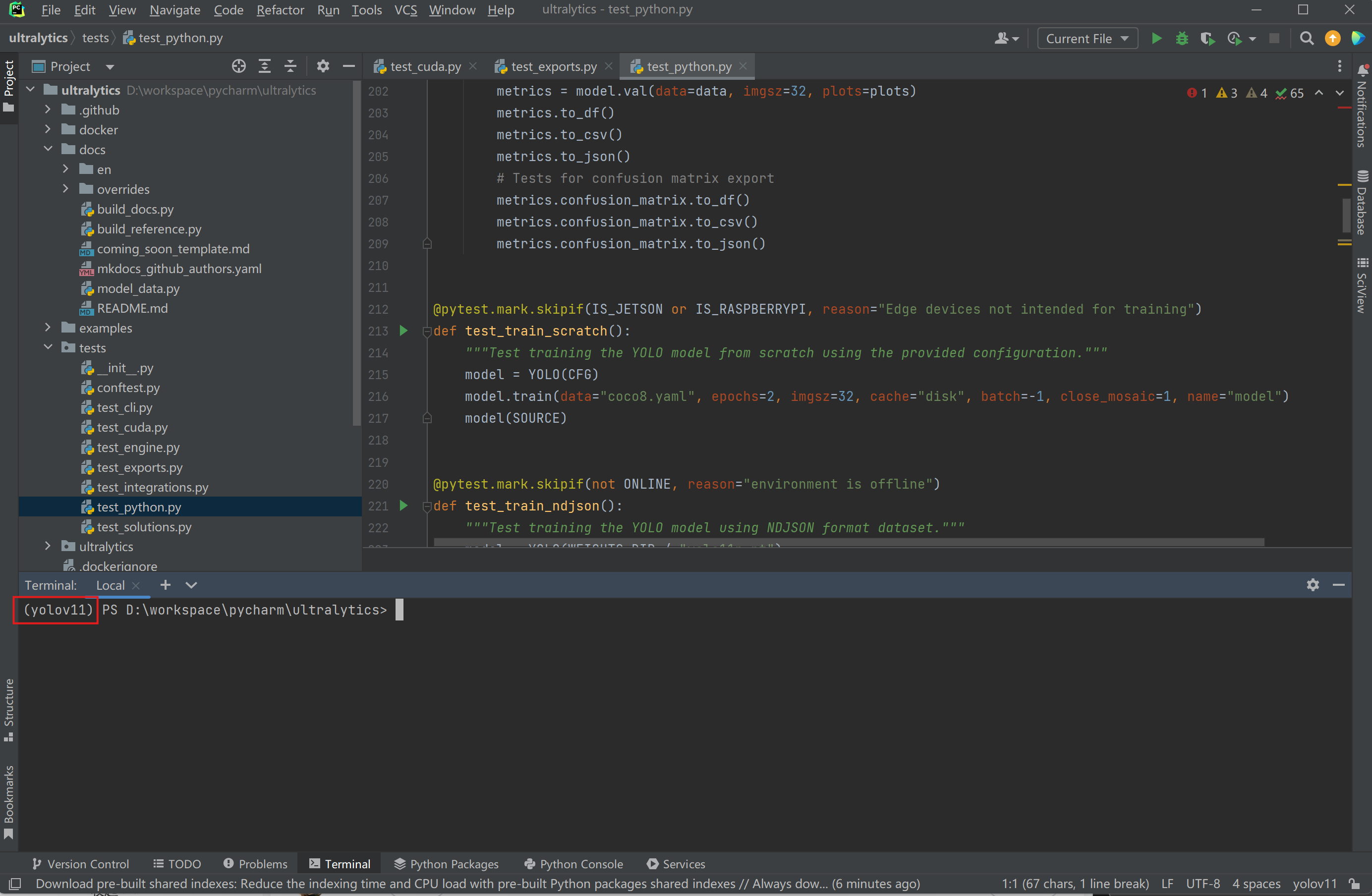Image resolution: width=1372 pixels, height=896 pixels.
Task: Switch to test_exports.py editor tab
Action: coord(553,66)
